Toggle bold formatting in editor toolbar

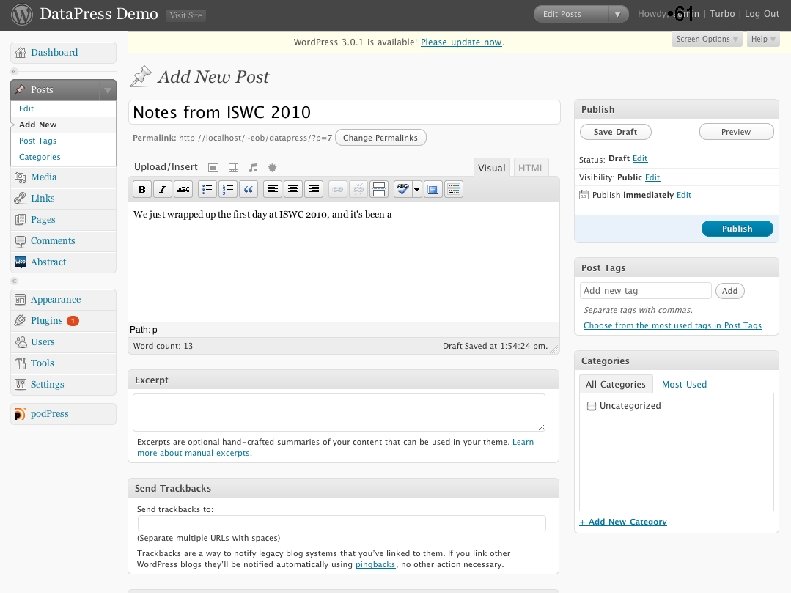coord(142,189)
